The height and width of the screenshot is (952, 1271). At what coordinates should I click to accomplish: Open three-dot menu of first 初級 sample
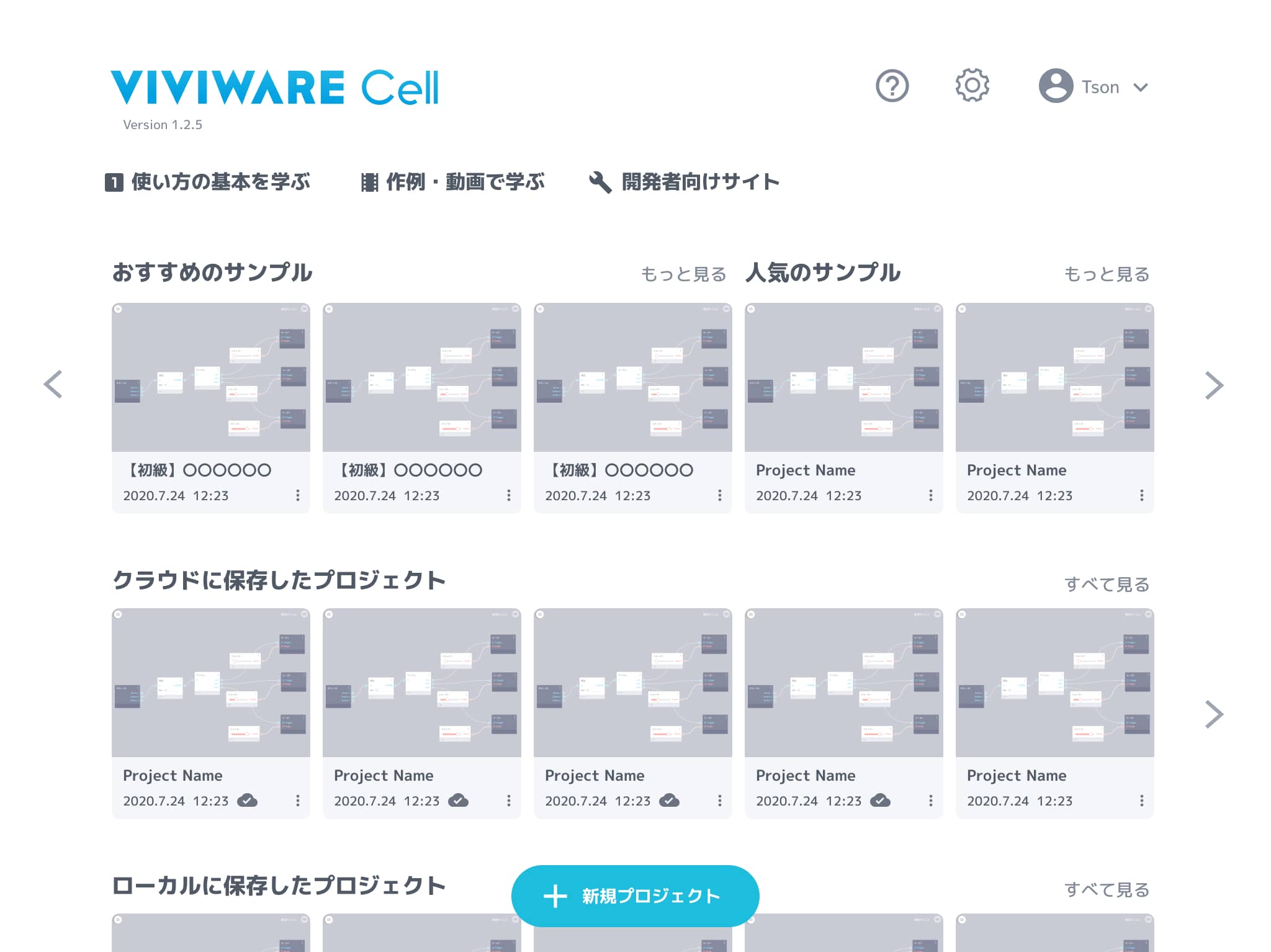pyautogui.click(x=298, y=495)
